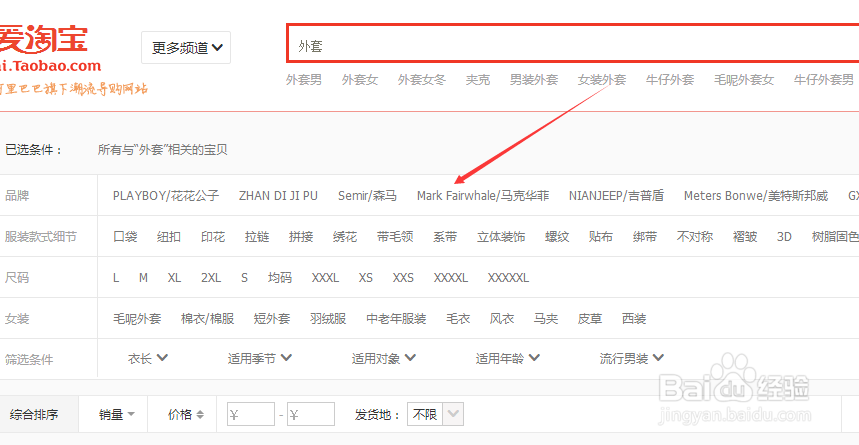Select size 2XL
The width and height of the screenshot is (859, 445).
(x=211, y=278)
